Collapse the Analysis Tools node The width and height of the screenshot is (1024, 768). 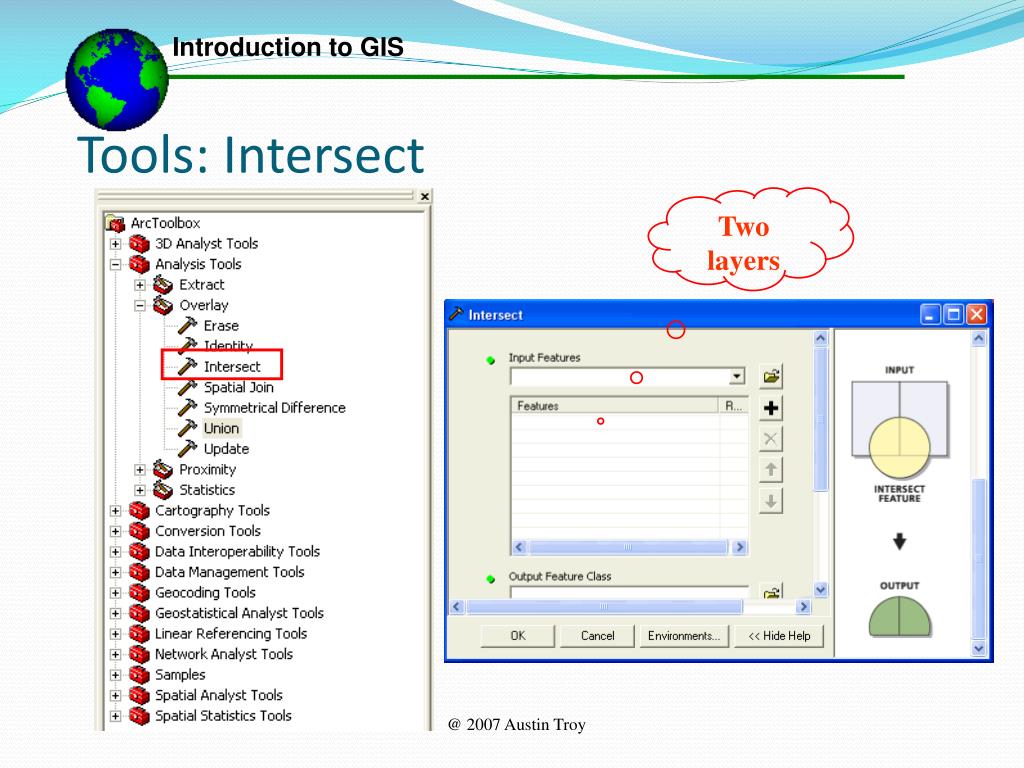click(116, 265)
